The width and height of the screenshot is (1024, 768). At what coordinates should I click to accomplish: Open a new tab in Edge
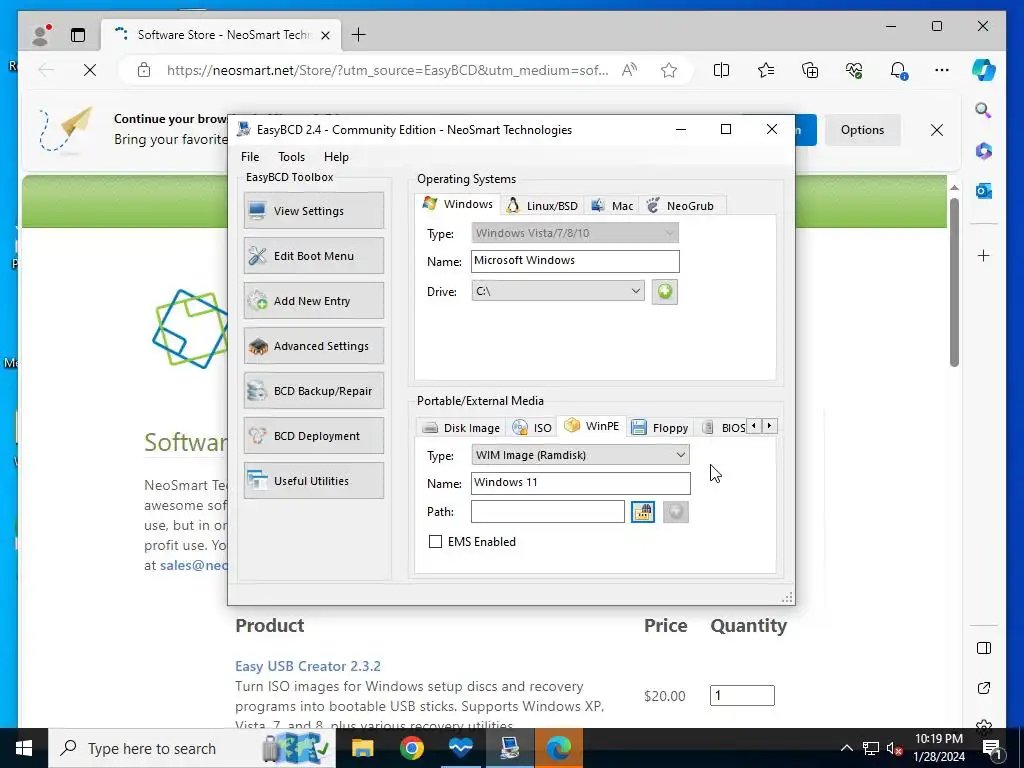click(x=359, y=35)
